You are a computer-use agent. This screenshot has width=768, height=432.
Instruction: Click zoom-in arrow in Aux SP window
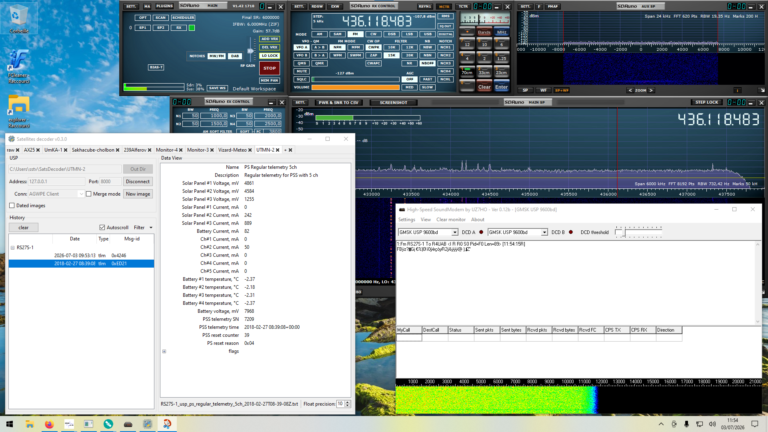tap(651, 91)
